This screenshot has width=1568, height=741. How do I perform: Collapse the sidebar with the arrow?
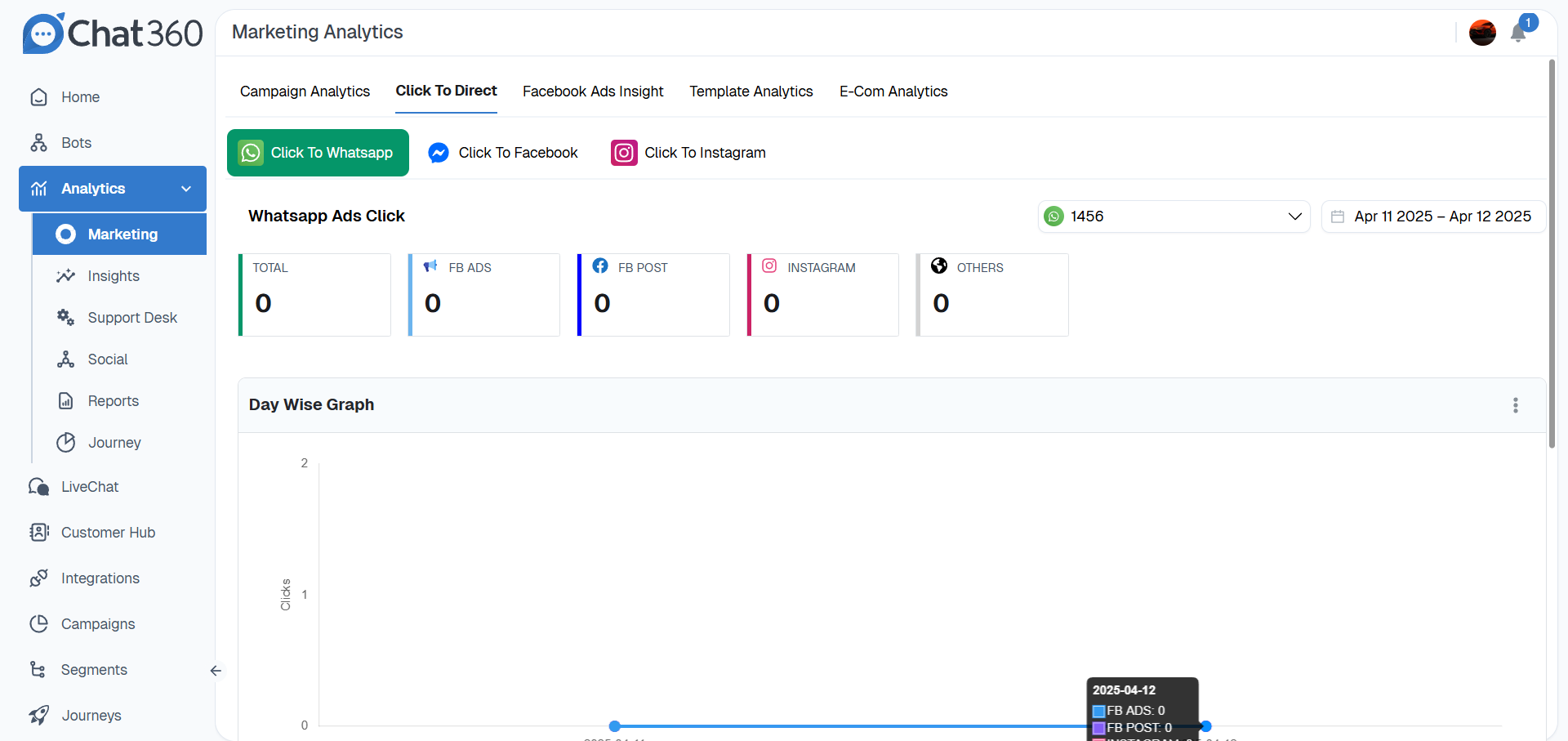tap(216, 671)
